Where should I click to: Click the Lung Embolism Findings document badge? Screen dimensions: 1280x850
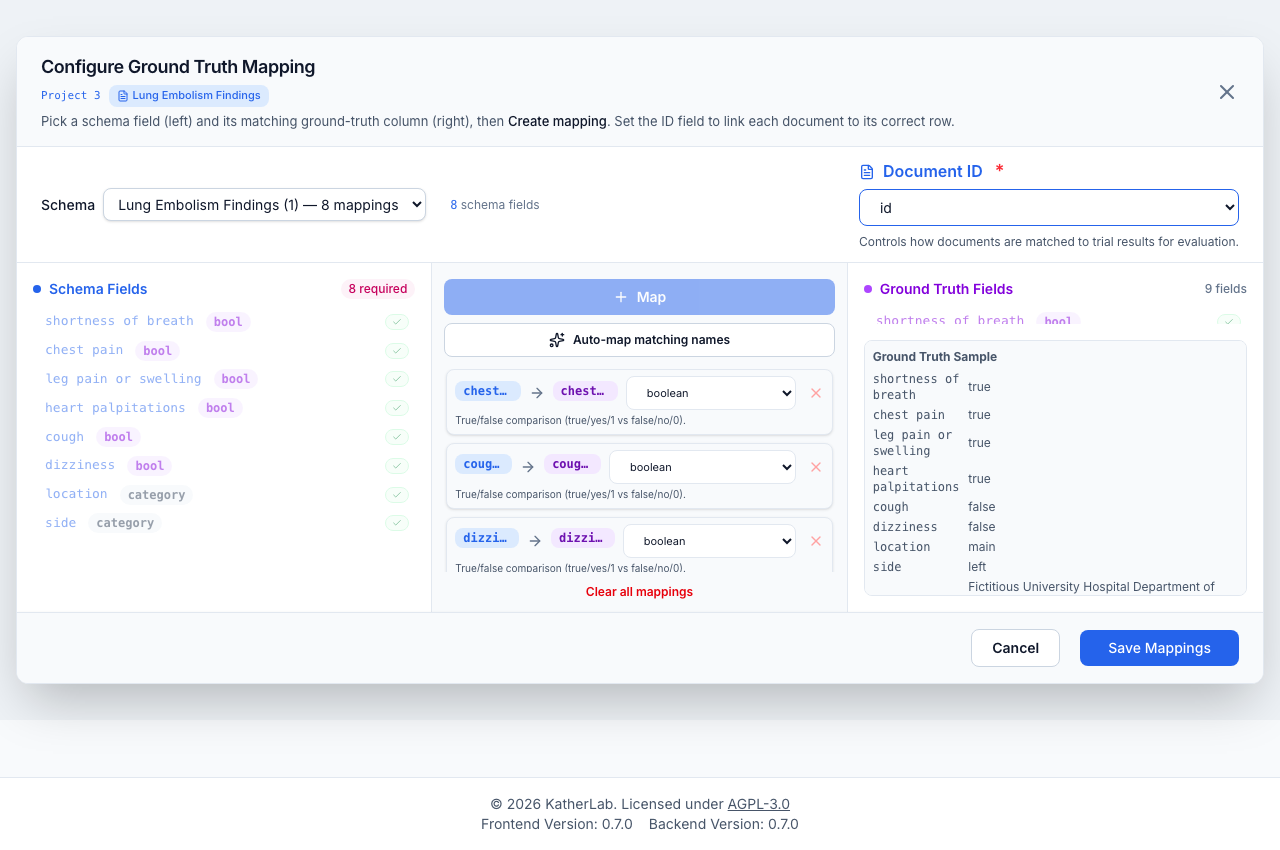click(189, 96)
